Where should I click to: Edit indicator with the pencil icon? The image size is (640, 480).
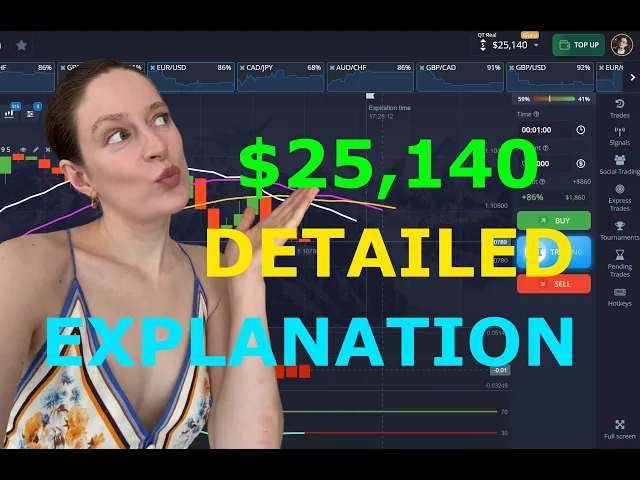36,150
